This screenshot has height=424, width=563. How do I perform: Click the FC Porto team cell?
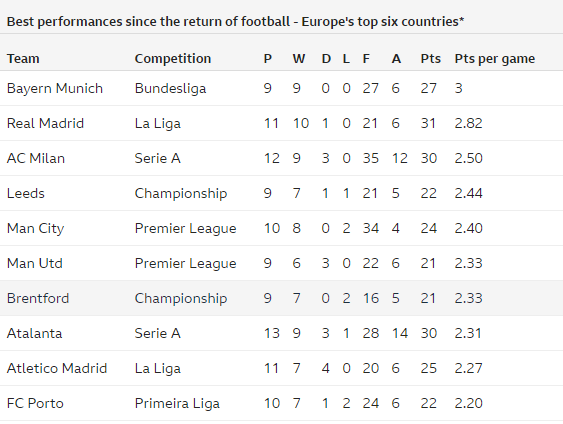35,403
